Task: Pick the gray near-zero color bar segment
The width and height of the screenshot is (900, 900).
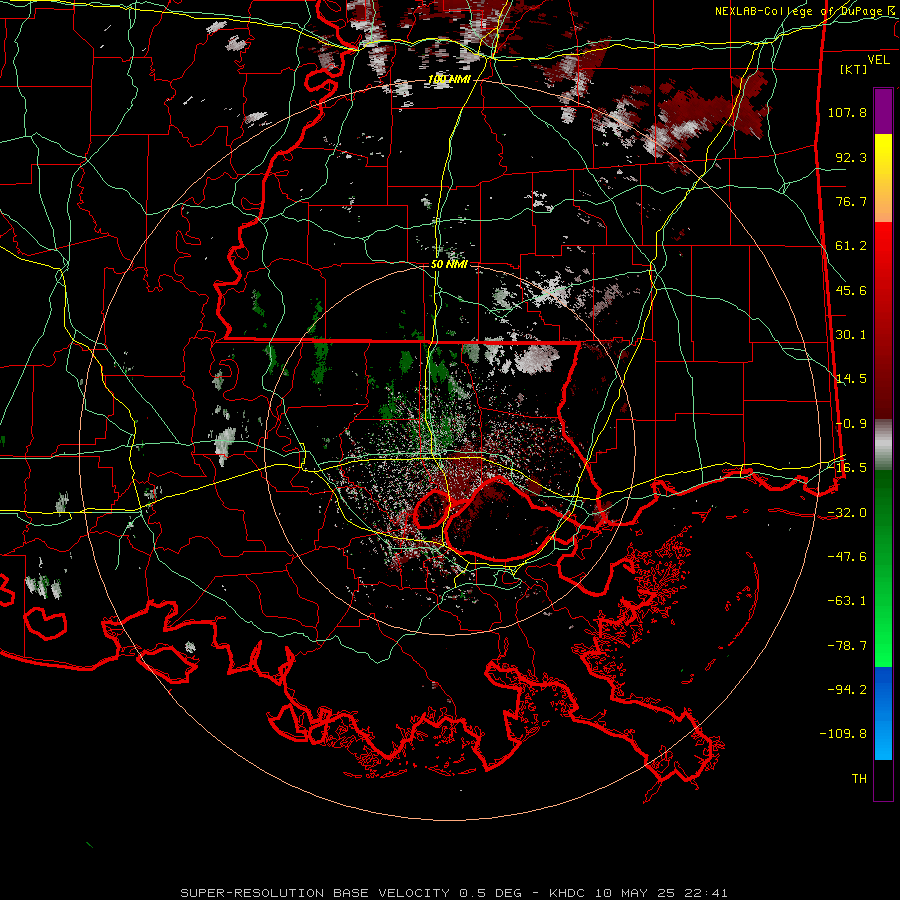Action: [x=883, y=445]
